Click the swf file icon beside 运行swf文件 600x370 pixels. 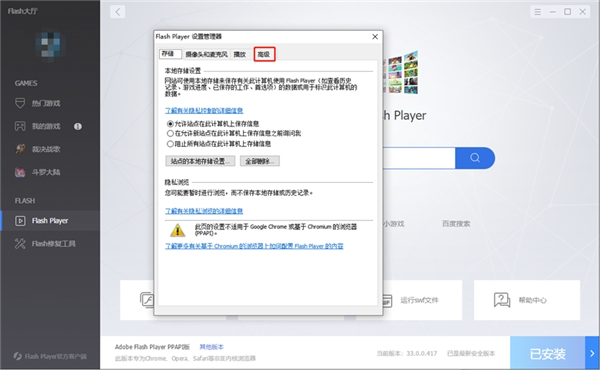coord(387,300)
